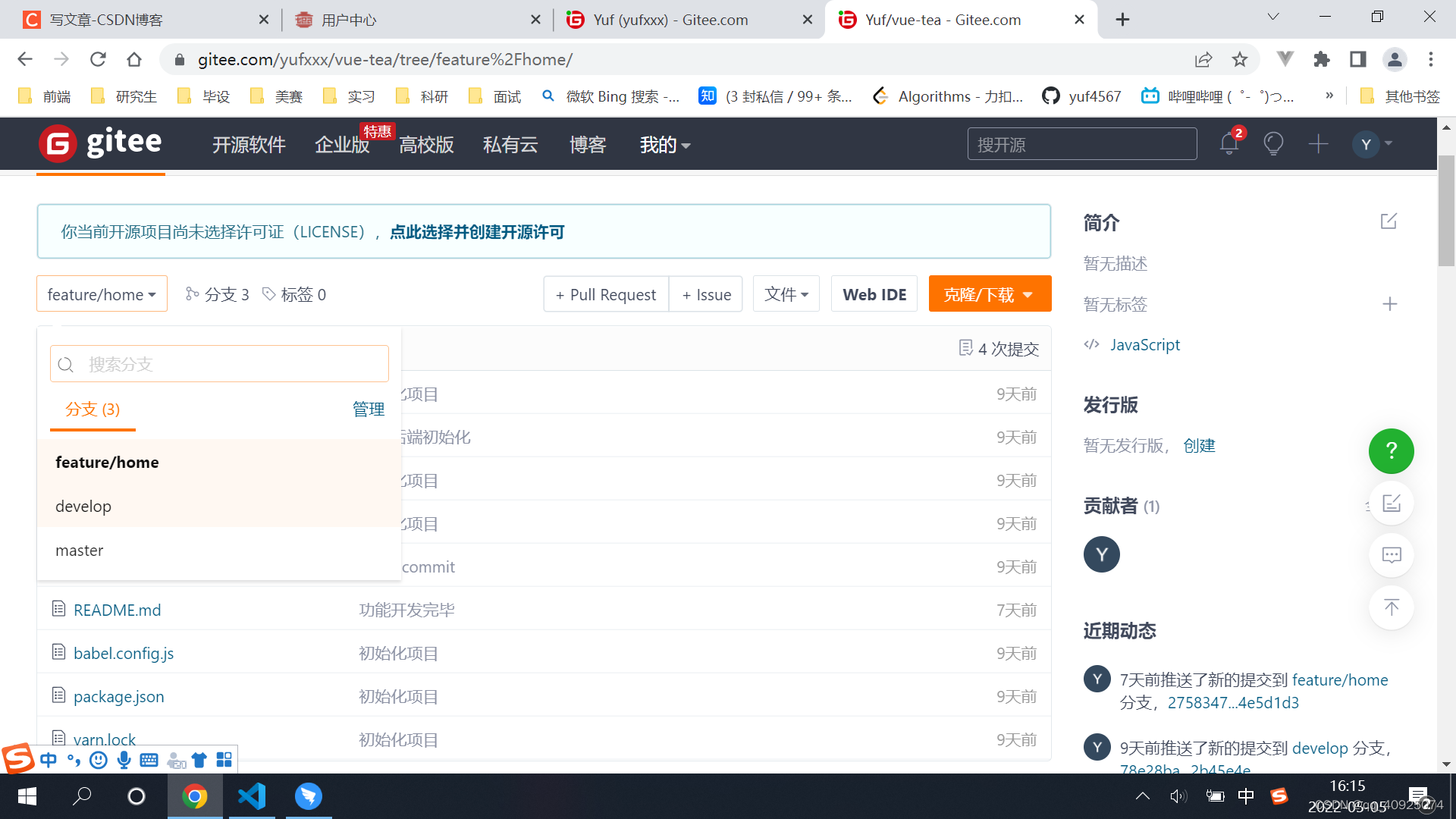Click the JavaScript language link
Screen dimensions: 1456x819
pyautogui.click(x=1145, y=345)
